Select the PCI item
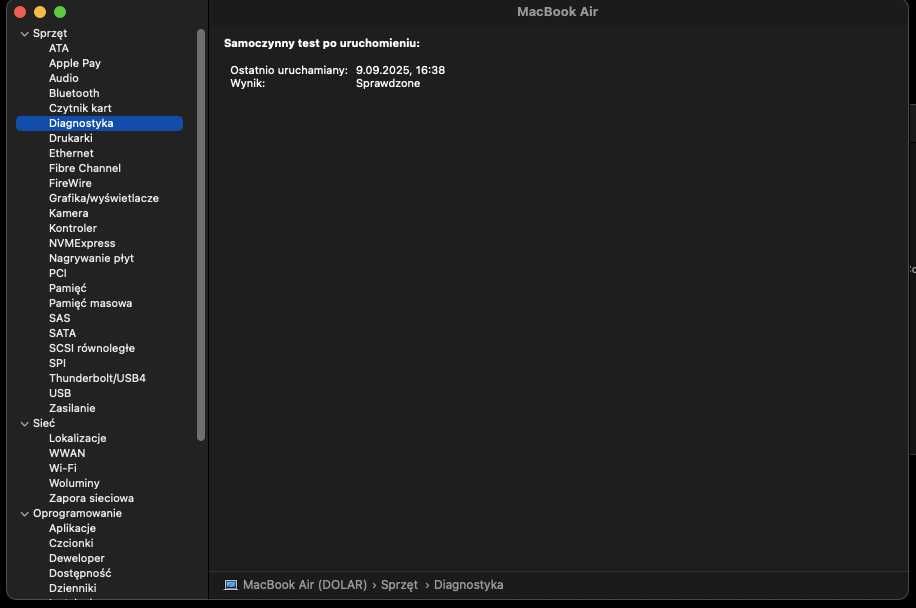Image resolution: width=916 pixels, height=608 pixels. (x=58, y=273)
